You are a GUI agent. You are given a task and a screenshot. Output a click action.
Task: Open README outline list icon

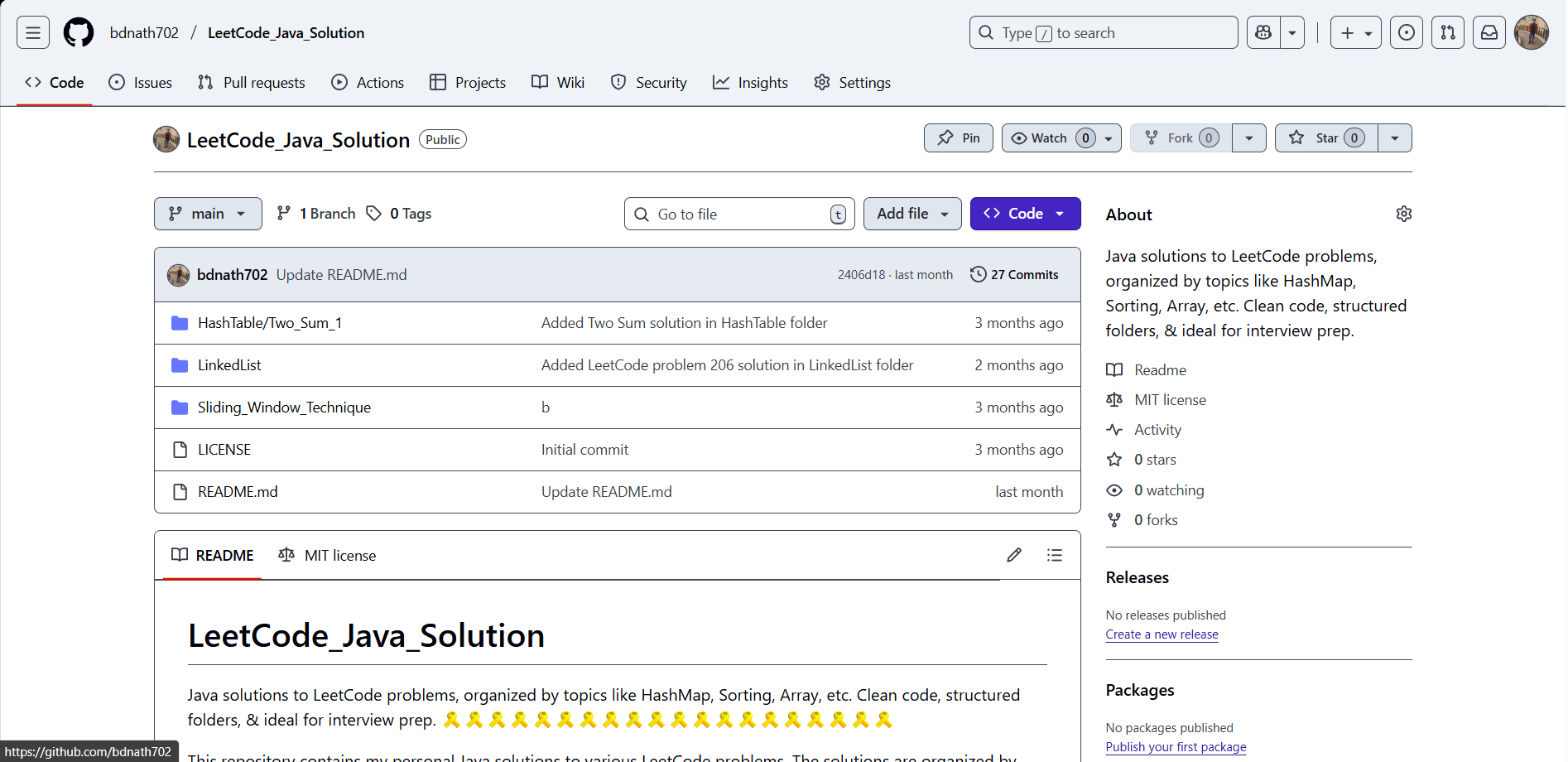coord(1054,555)
